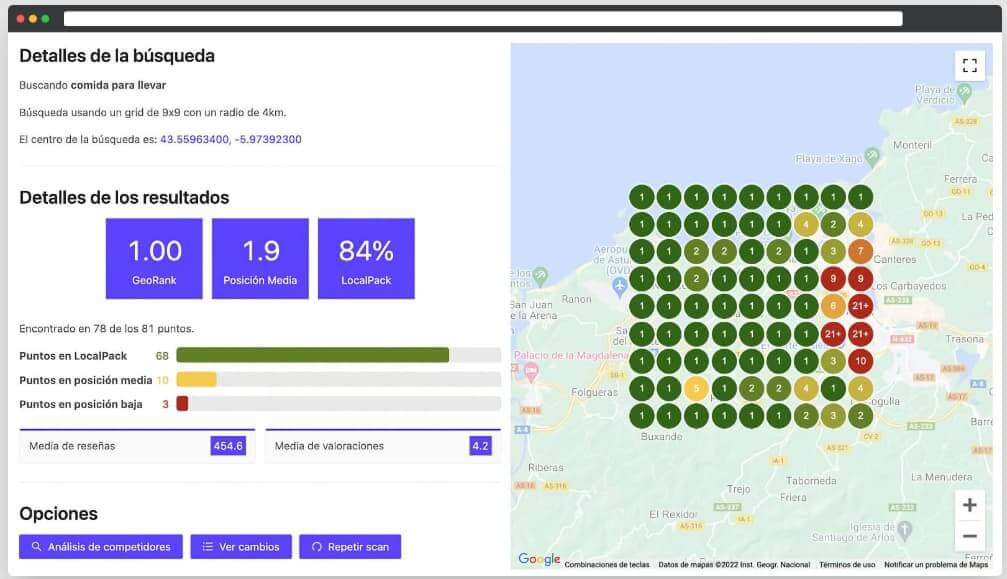Click the Ver cambios button
Image resolution: width=1007 pixels, height=579 pixels.
241,547
